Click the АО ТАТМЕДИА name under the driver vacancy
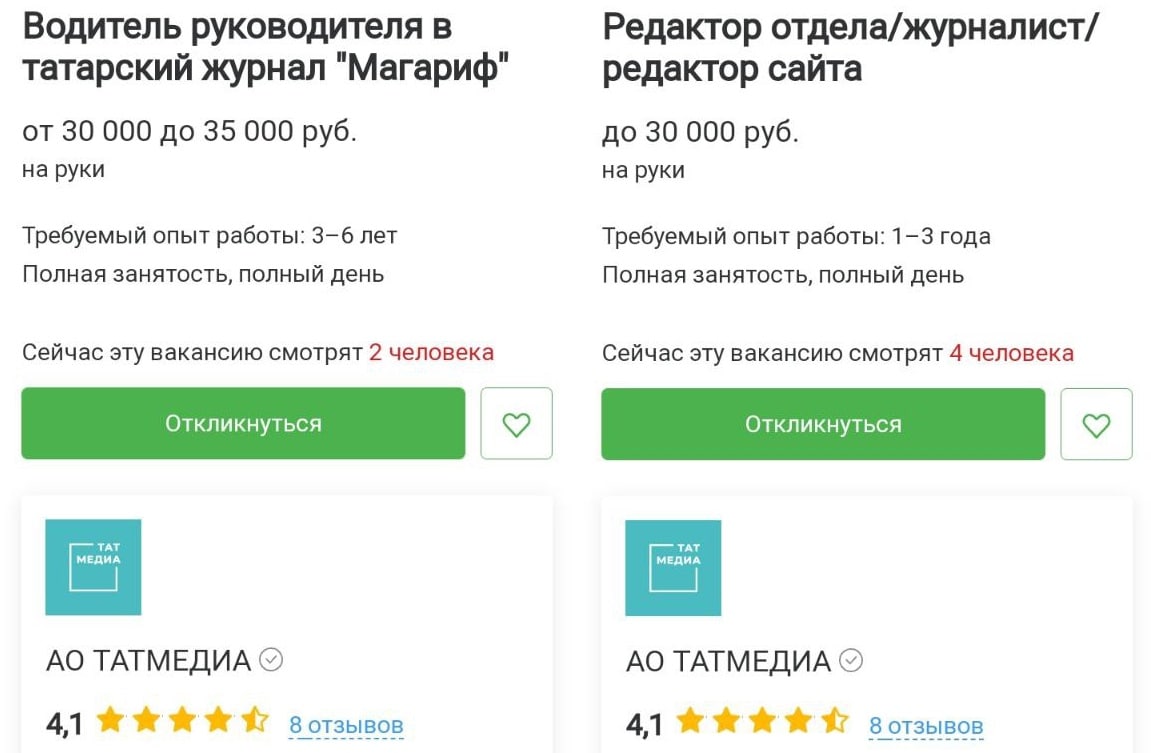Image resolution: width=1151 pixels, height=753 pixels. click(x=148, y=661)
